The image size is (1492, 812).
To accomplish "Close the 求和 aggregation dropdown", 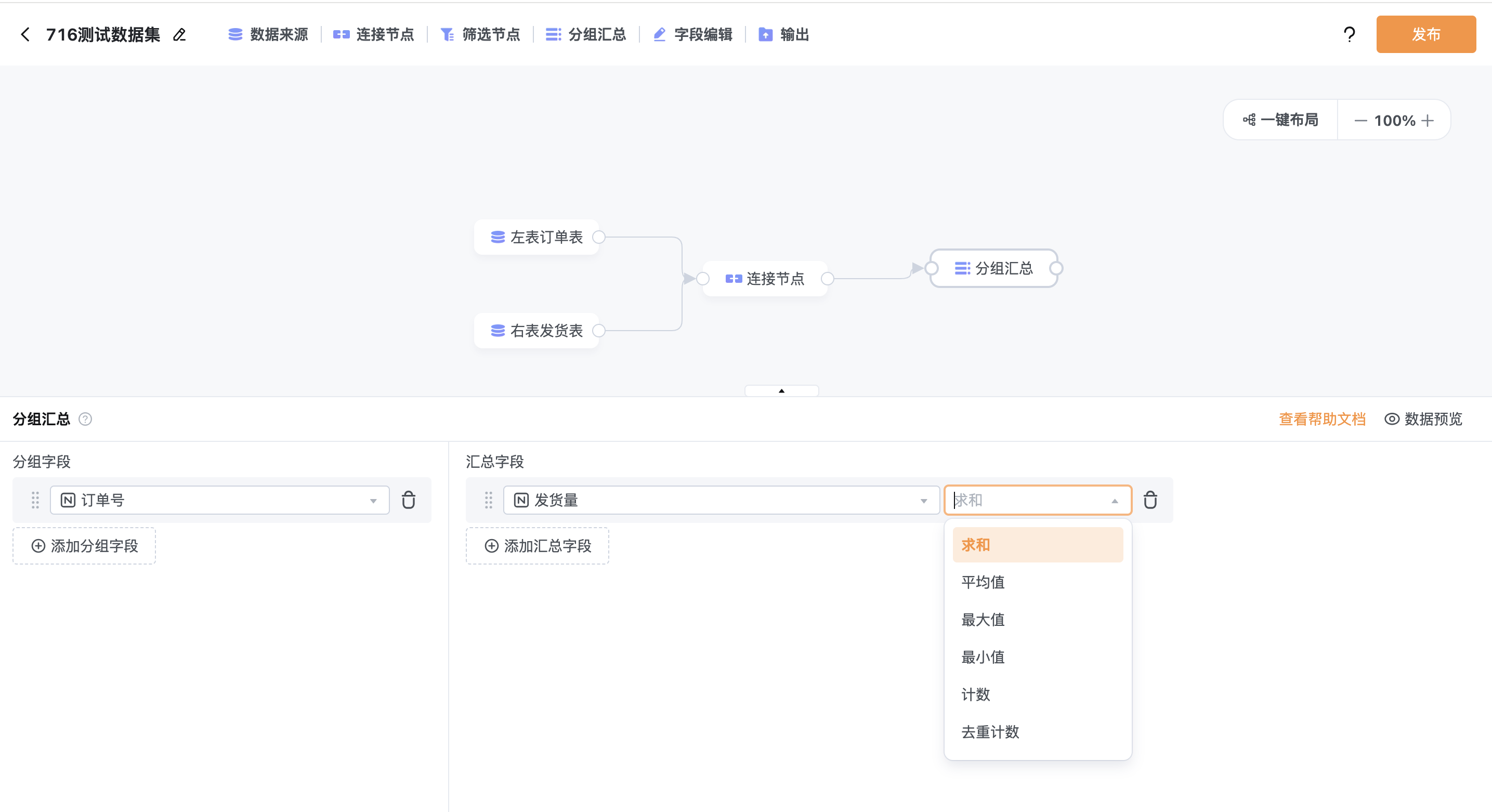I will click(x=1037, y=500).
